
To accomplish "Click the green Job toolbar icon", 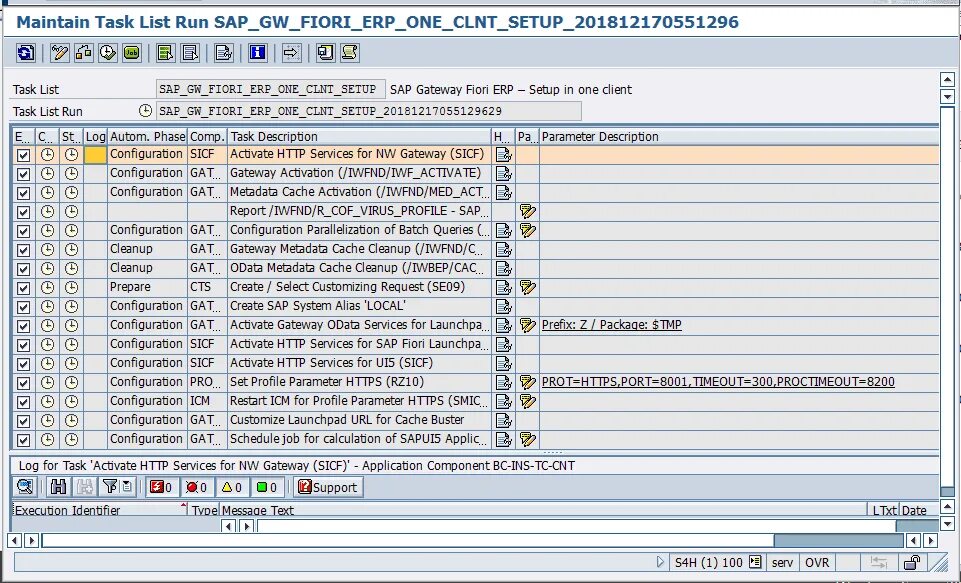I will (x=132, y=53).
